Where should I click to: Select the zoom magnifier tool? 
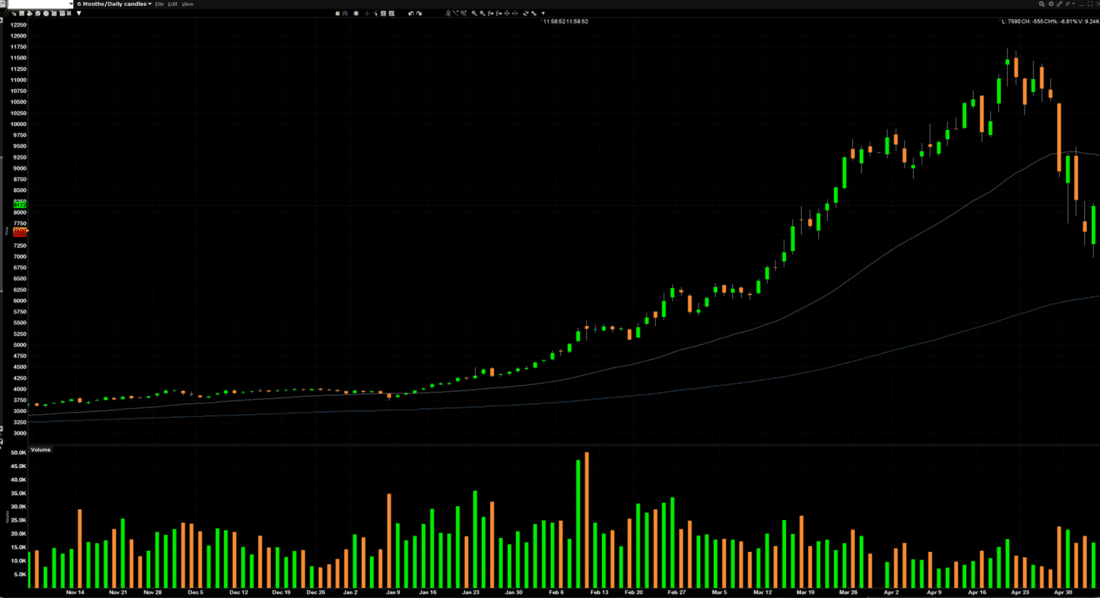tap(474, 13)
